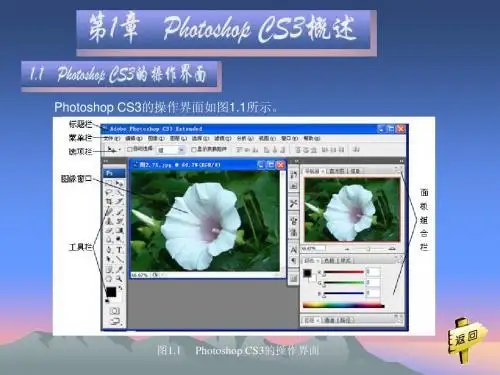The height and width of the screenshot is (375, 500).
Task: Click the Navigator flower preview thumbnail
Action: (x=352, y=209)
